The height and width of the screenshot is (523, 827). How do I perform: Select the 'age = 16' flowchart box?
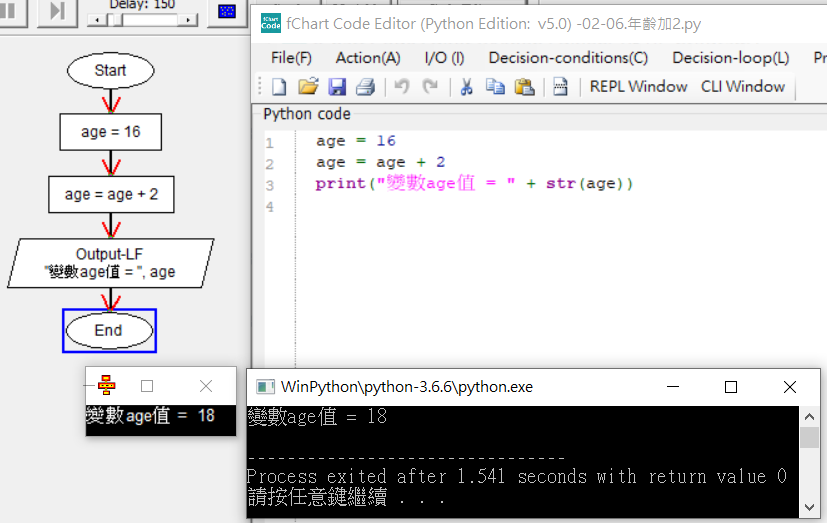pyautogui.click(x=110, y=132)
